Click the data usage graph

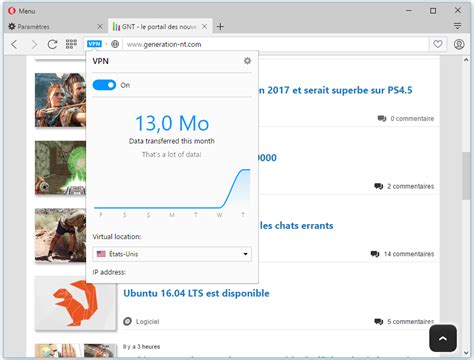pyautogui.click(x=172, y=189)
